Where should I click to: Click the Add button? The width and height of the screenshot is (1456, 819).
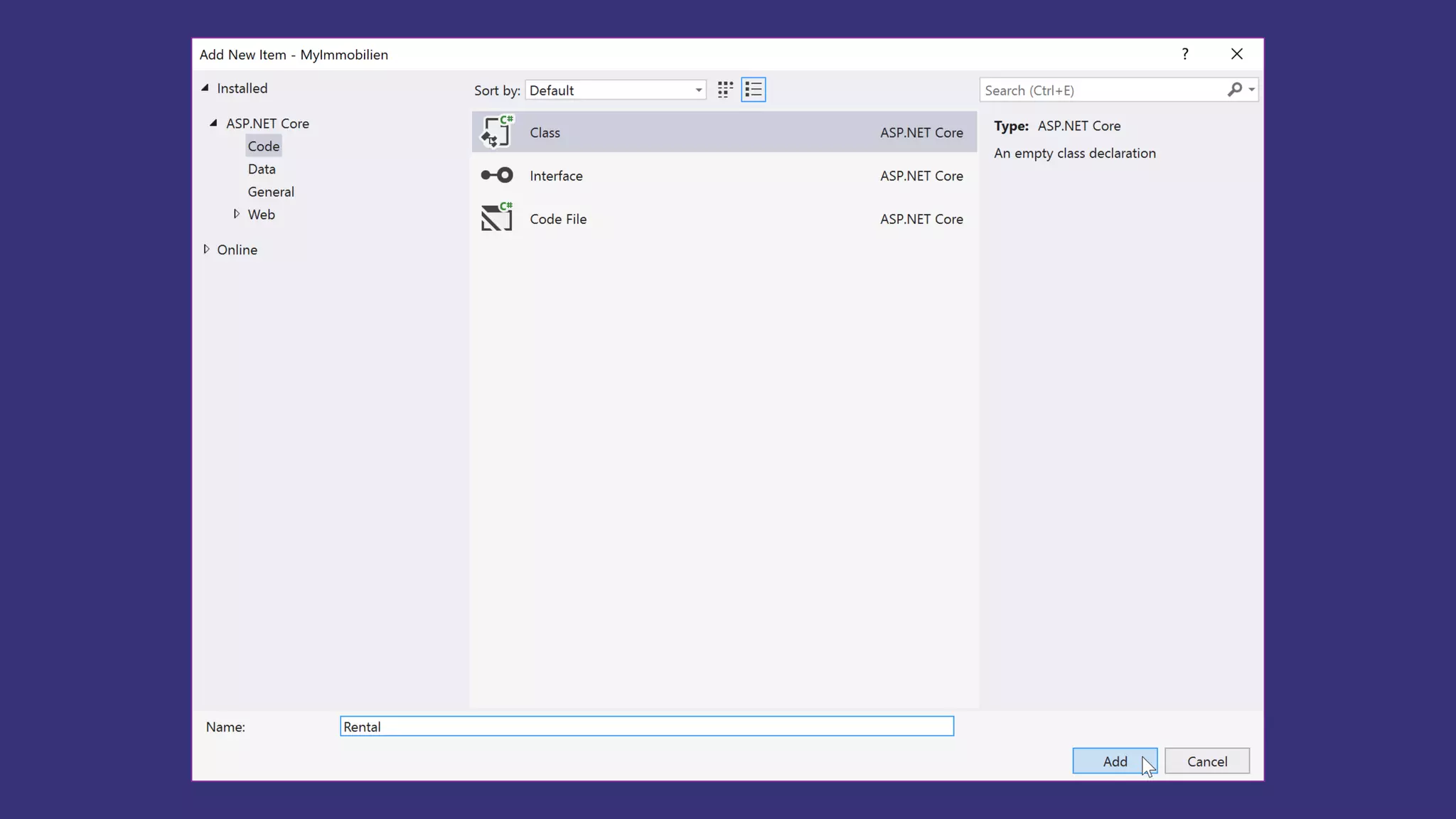1114,761
